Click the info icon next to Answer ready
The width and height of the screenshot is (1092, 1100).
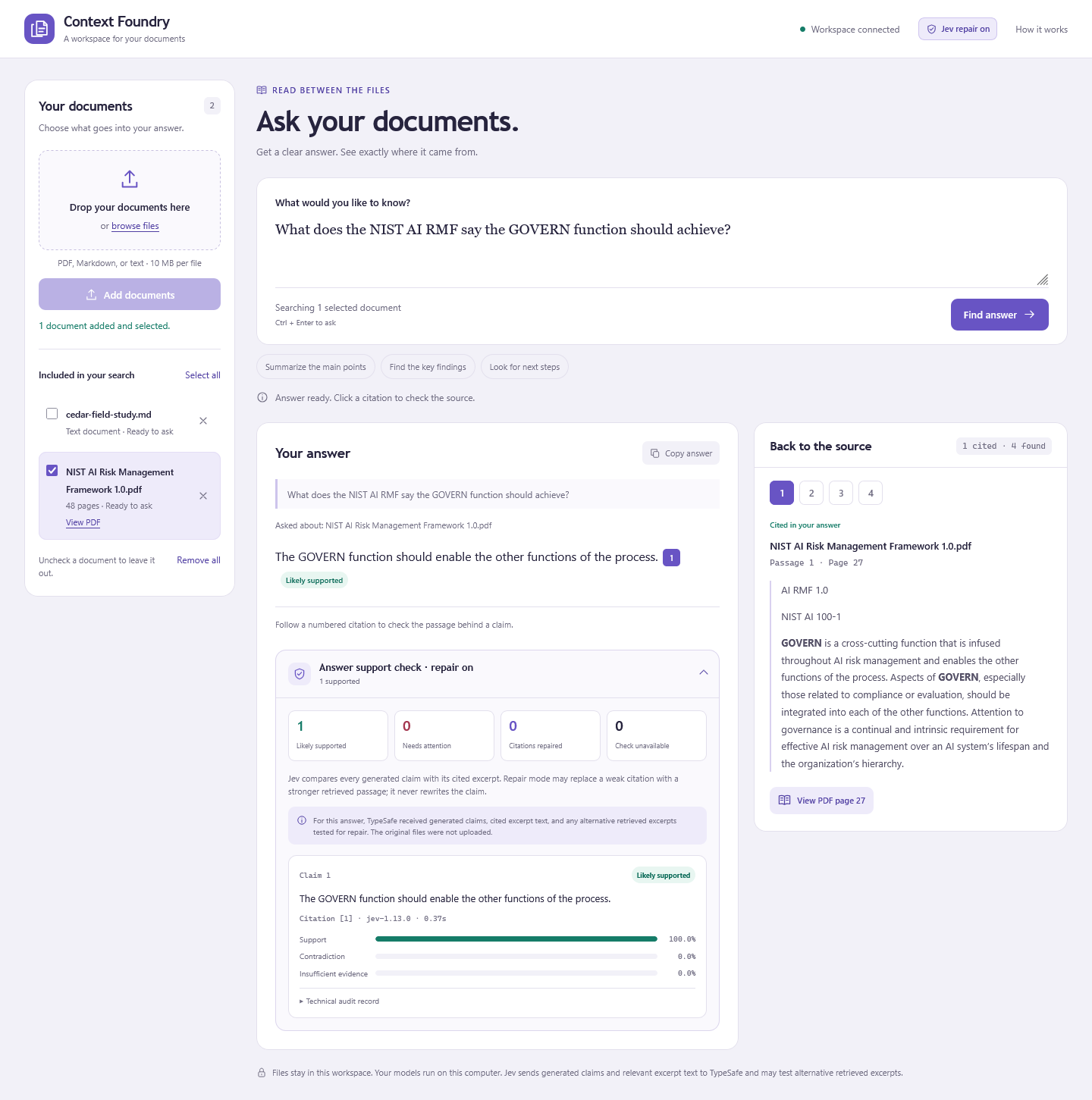[262, 397]
